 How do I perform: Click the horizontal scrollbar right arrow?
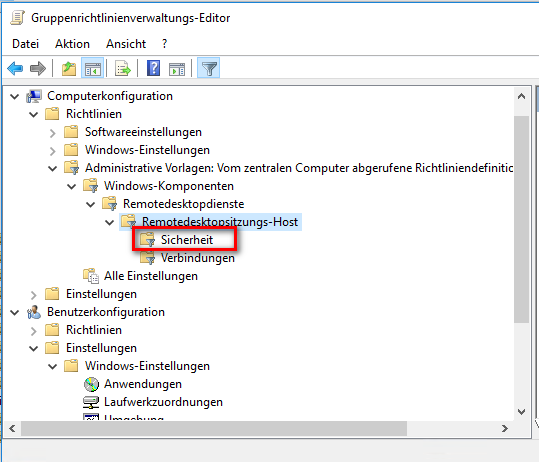pos(505,428)
